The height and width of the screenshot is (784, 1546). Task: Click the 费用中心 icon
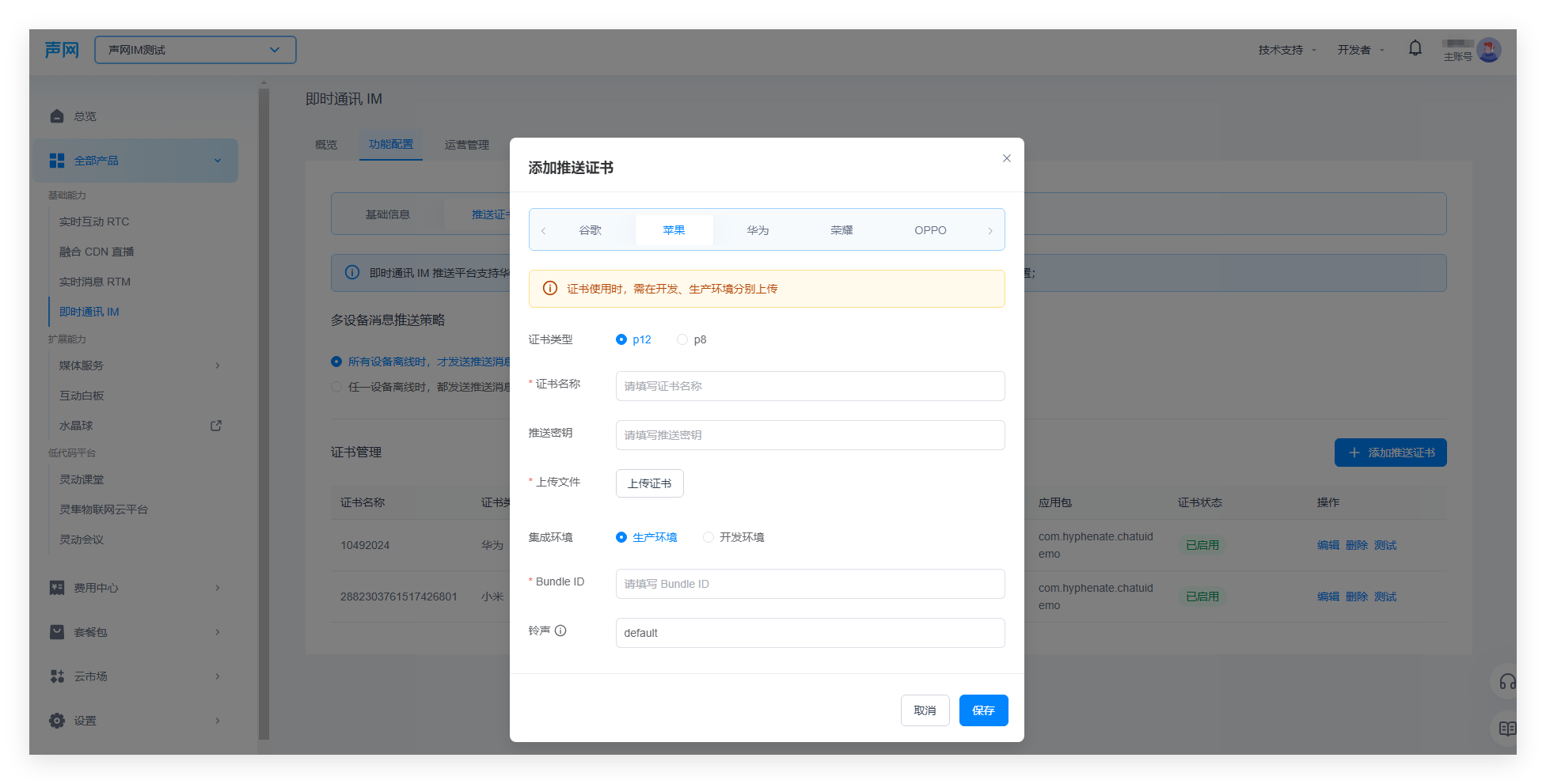click(x=57, y=588)
